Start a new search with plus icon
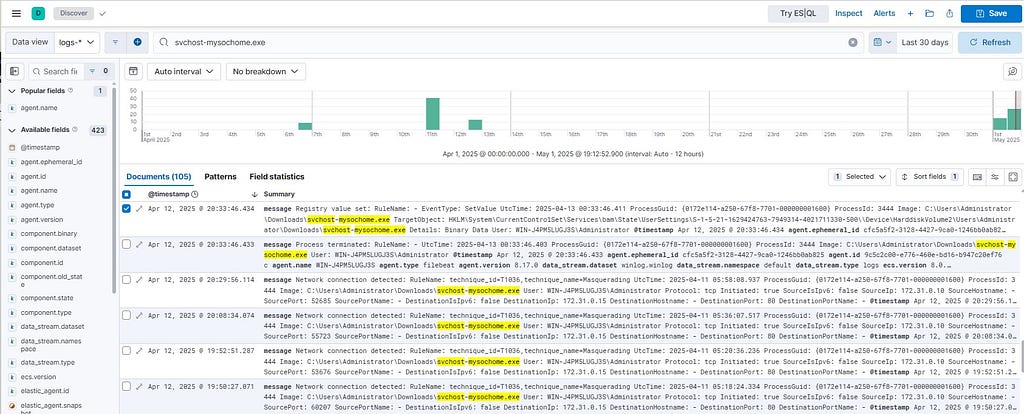This screenshot has width=1024, height=414. (910, 13)
